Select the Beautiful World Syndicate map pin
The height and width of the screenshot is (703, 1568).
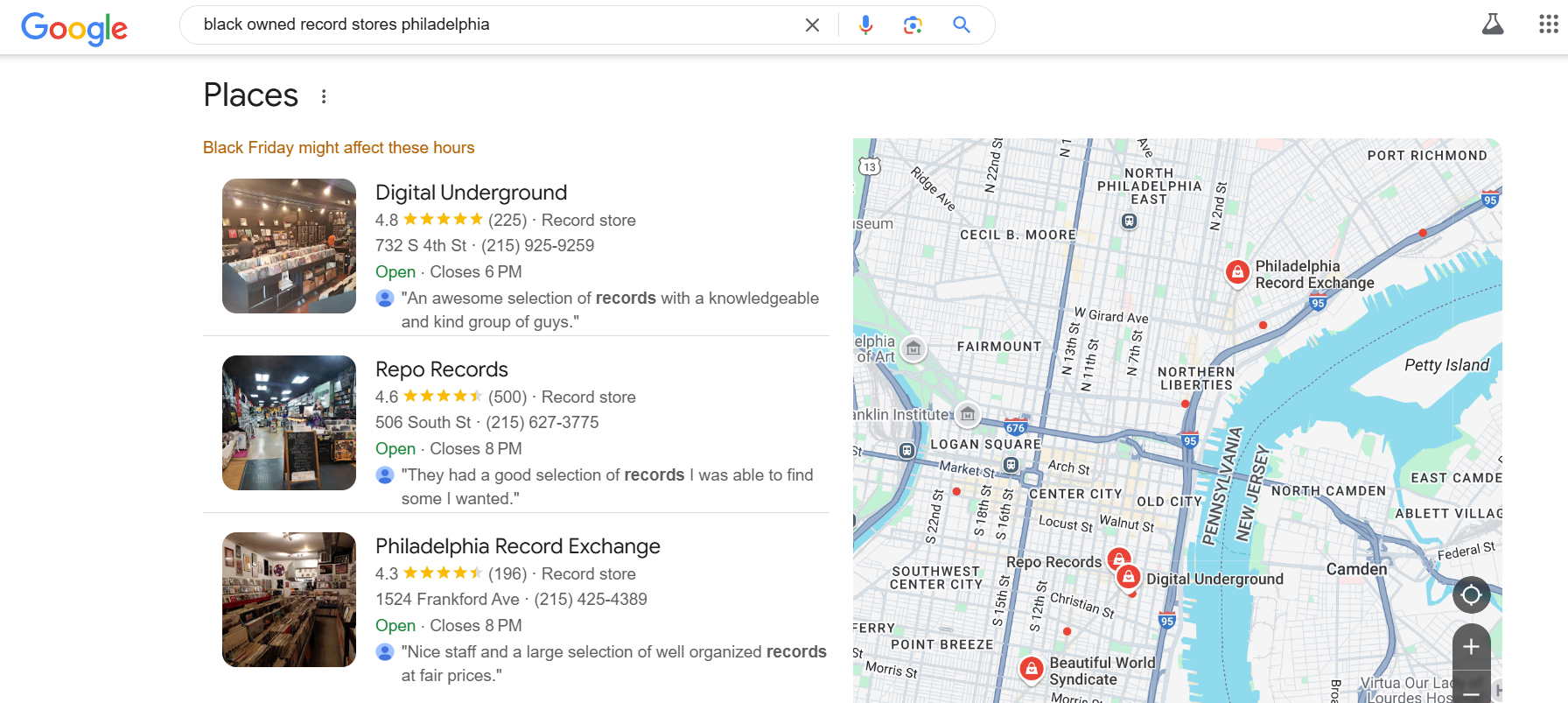coord(1032,669)
